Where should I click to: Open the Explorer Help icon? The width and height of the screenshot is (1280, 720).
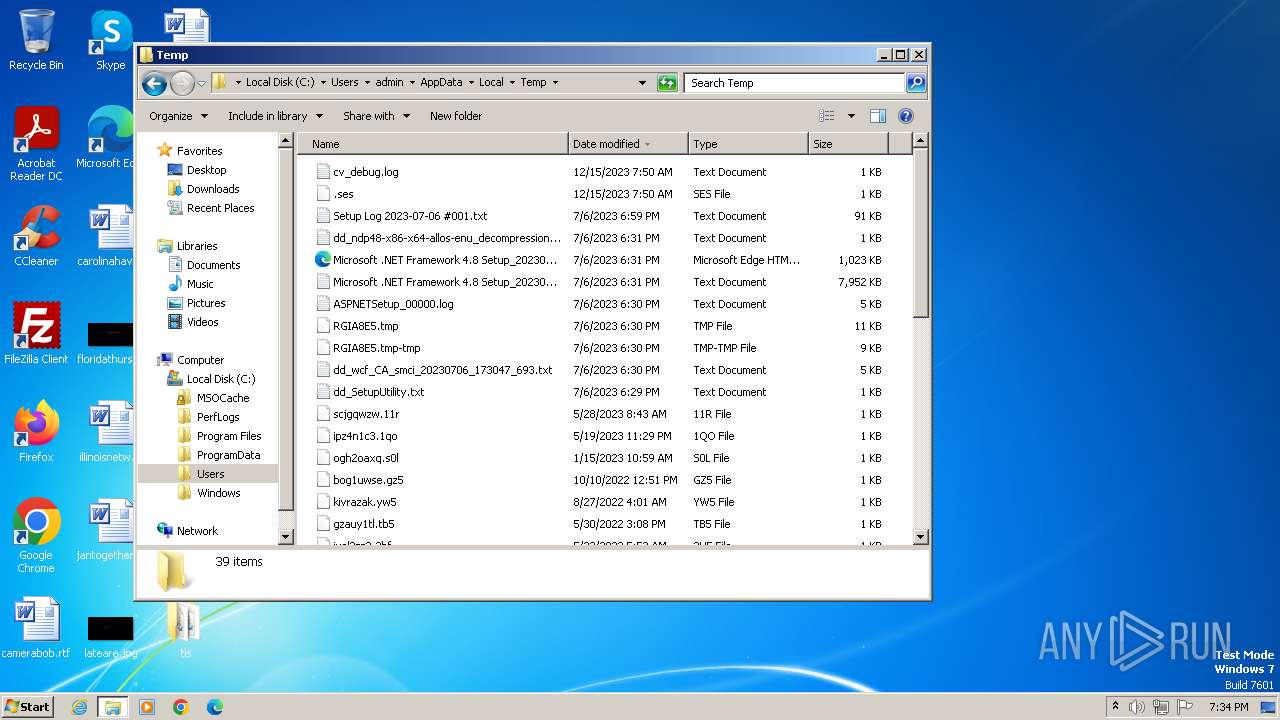(x=906, y=116)
